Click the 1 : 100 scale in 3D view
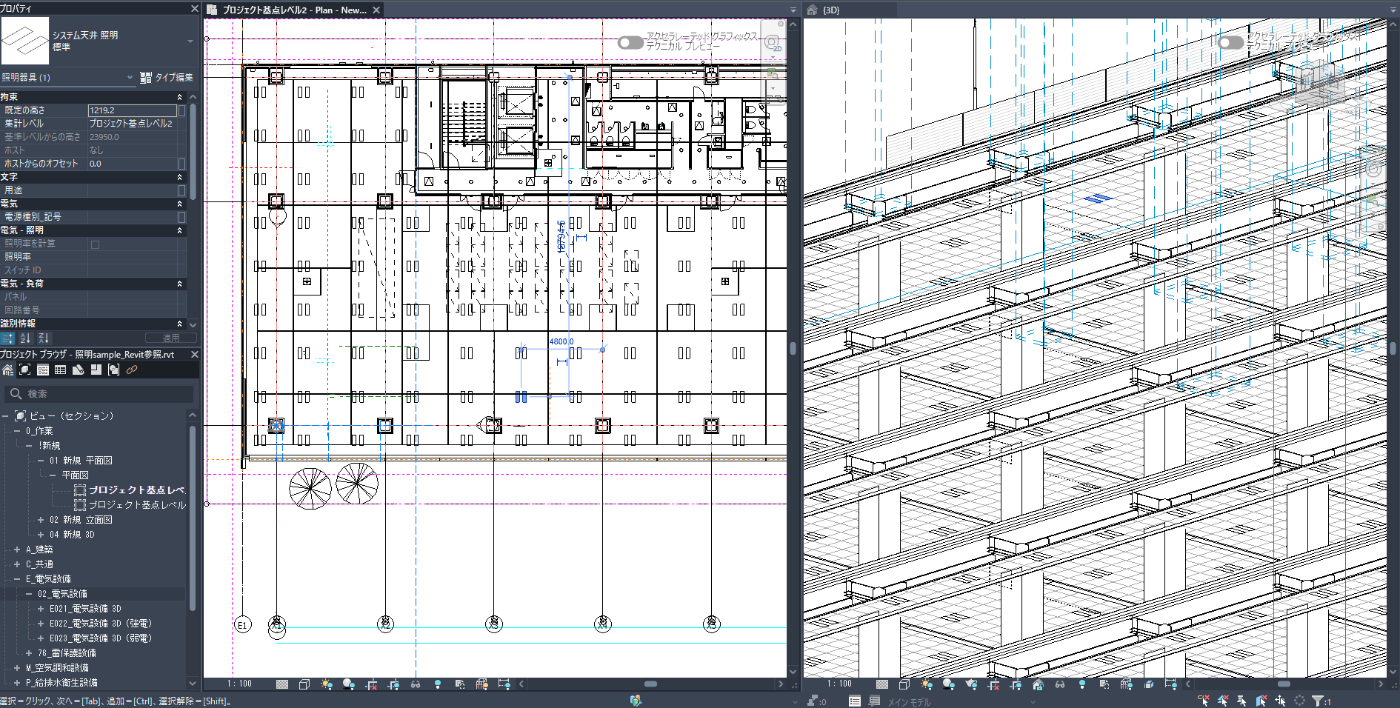This screenshot has height=708, width=1400. (x=838, y=685)
